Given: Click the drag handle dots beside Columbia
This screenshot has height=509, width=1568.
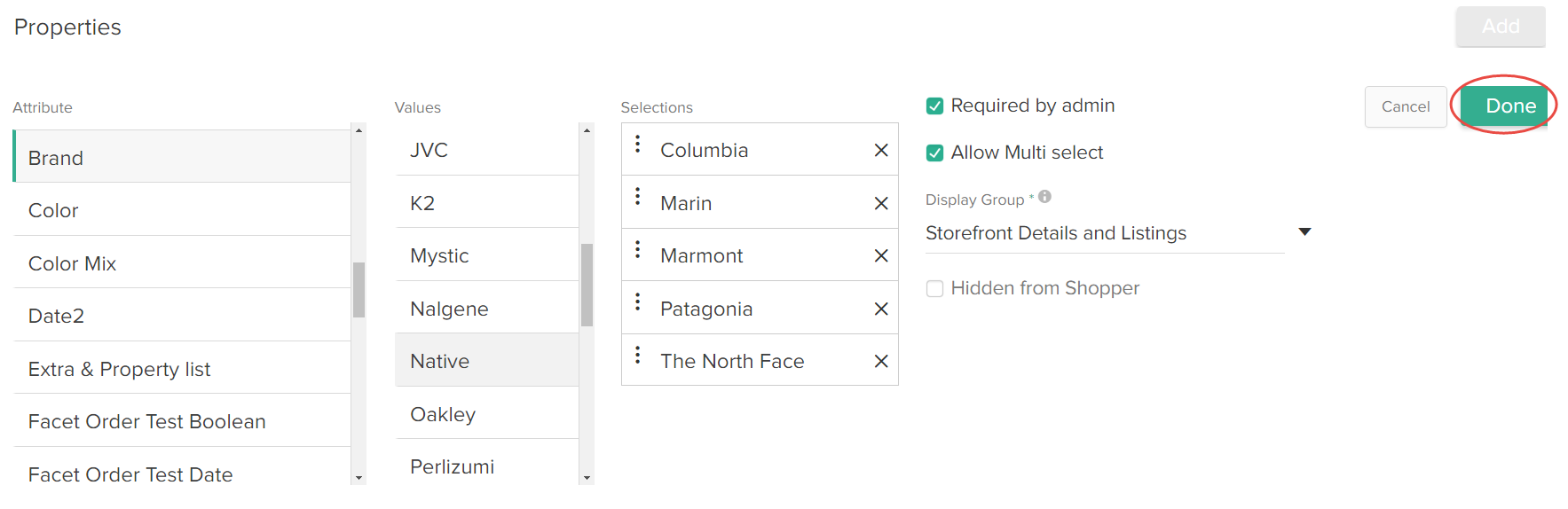Looking at the screenshot, I should (637, 144).
